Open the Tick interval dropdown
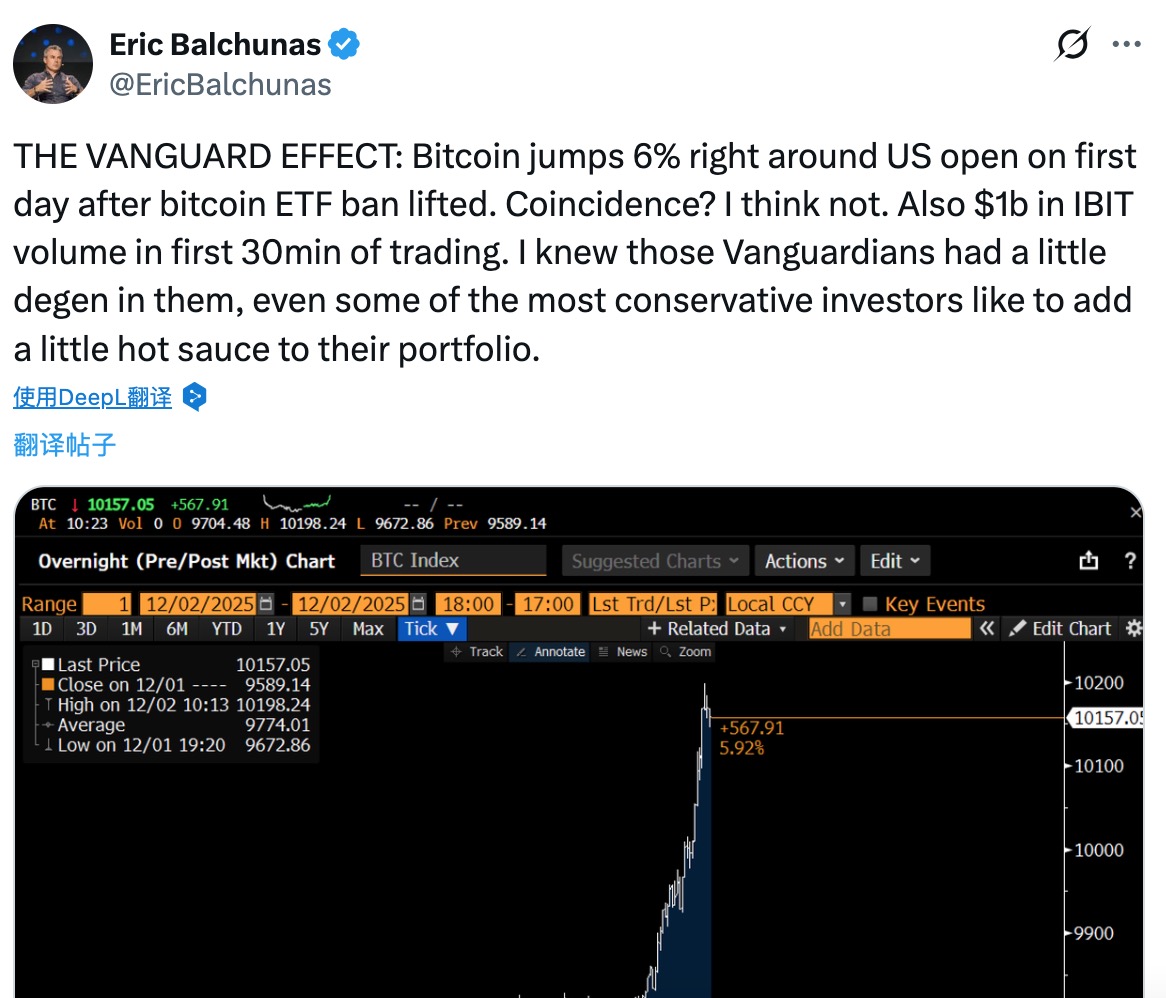This screenshot has width=1166, height=998. click(431, 629)
